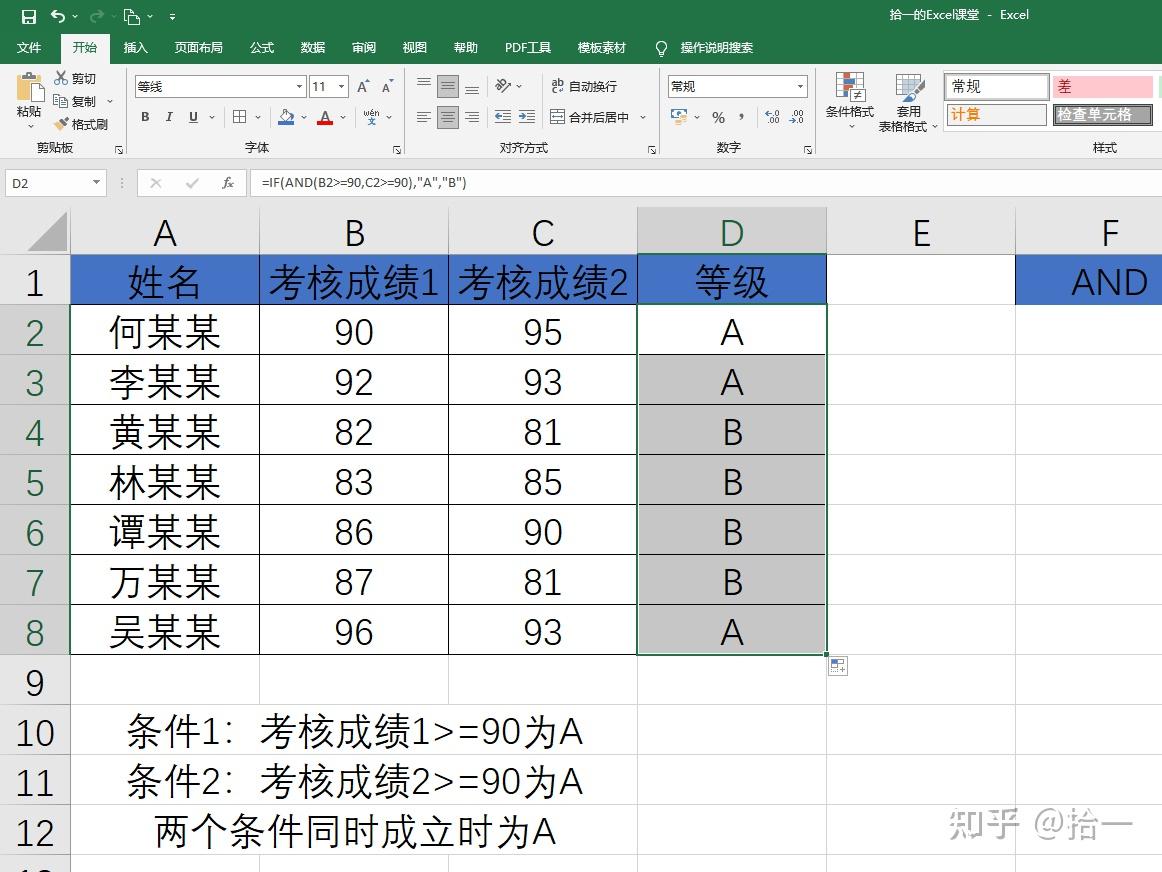Apply fill color bucket icon
The height and width of the screenshot is (872, 1162).
(286, 117)
